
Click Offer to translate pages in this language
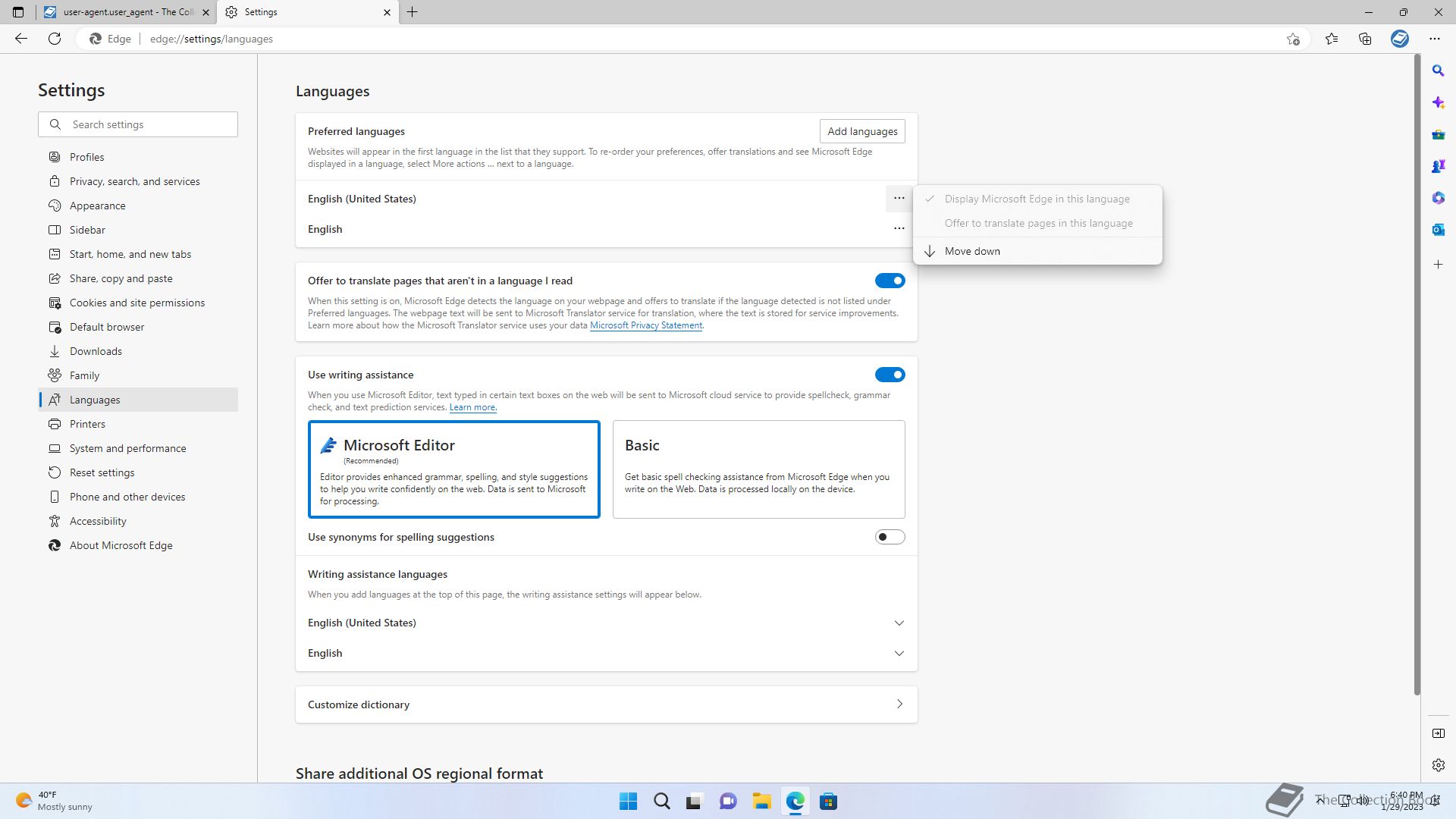(1037, 223)
